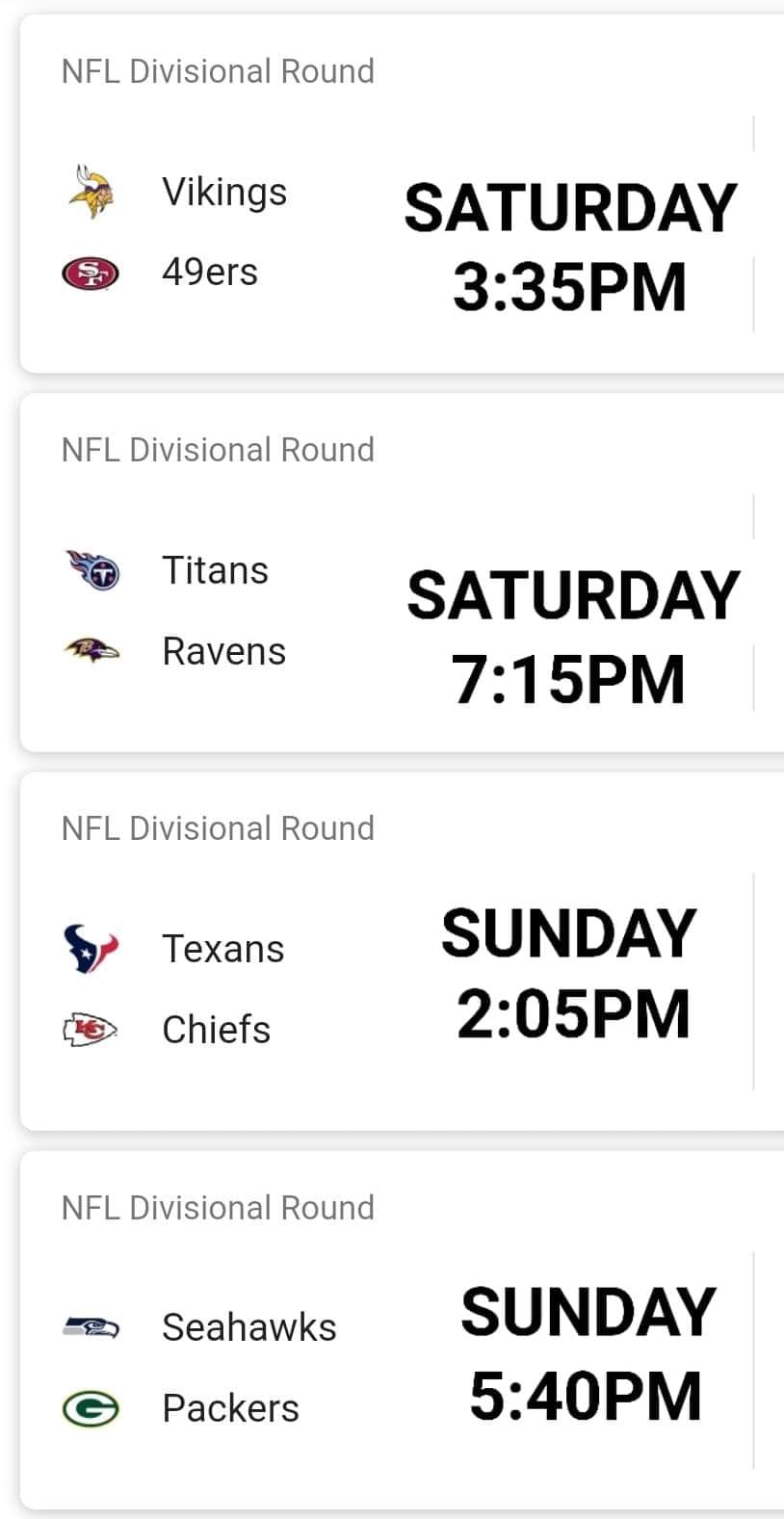Click the Packers team logo
Image resolution: width=784 pixels, height=1519 pixels.
[91, 1409]
